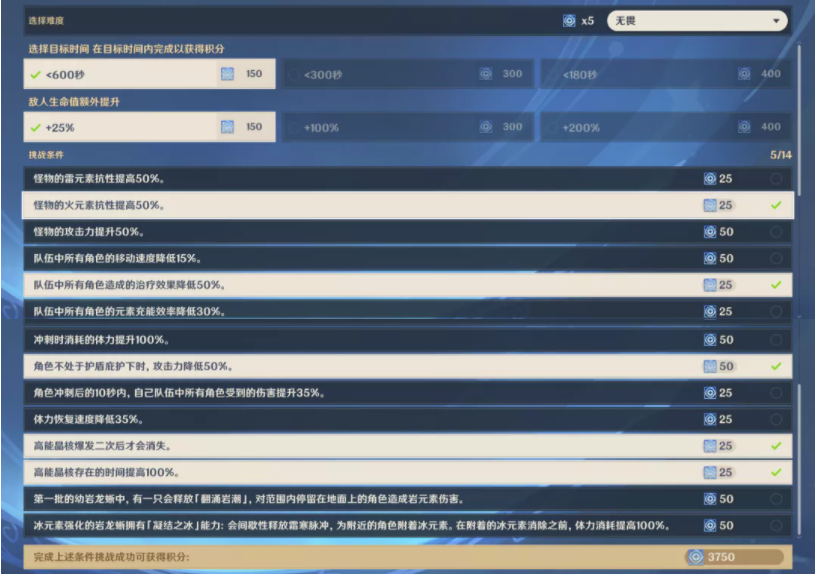Select the +25% enemy HP option
The height and width of the screenshot is (574, 815).
click(149, 127)
